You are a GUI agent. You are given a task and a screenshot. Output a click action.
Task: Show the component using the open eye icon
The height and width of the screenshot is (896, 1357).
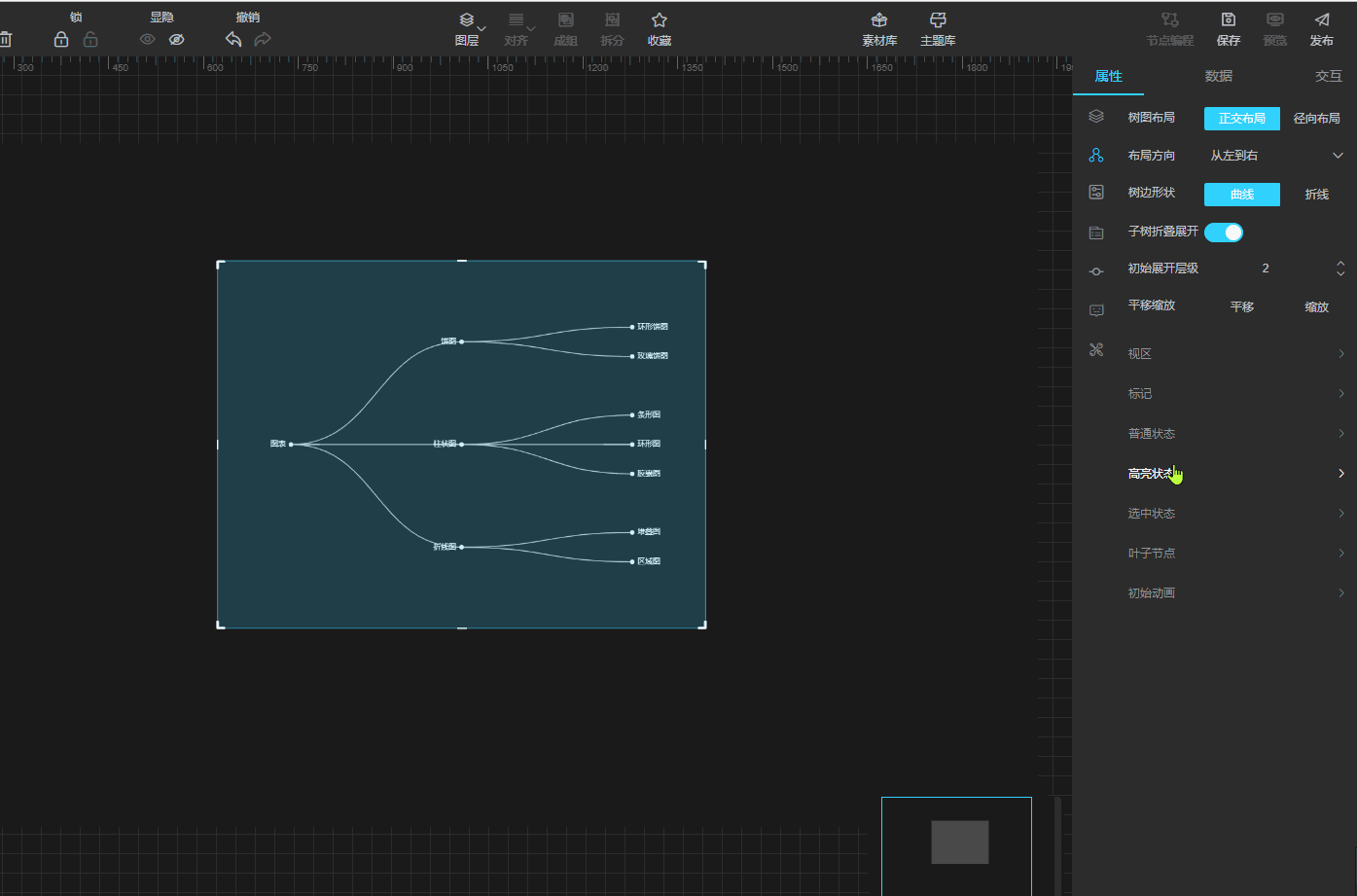(148, 40)
